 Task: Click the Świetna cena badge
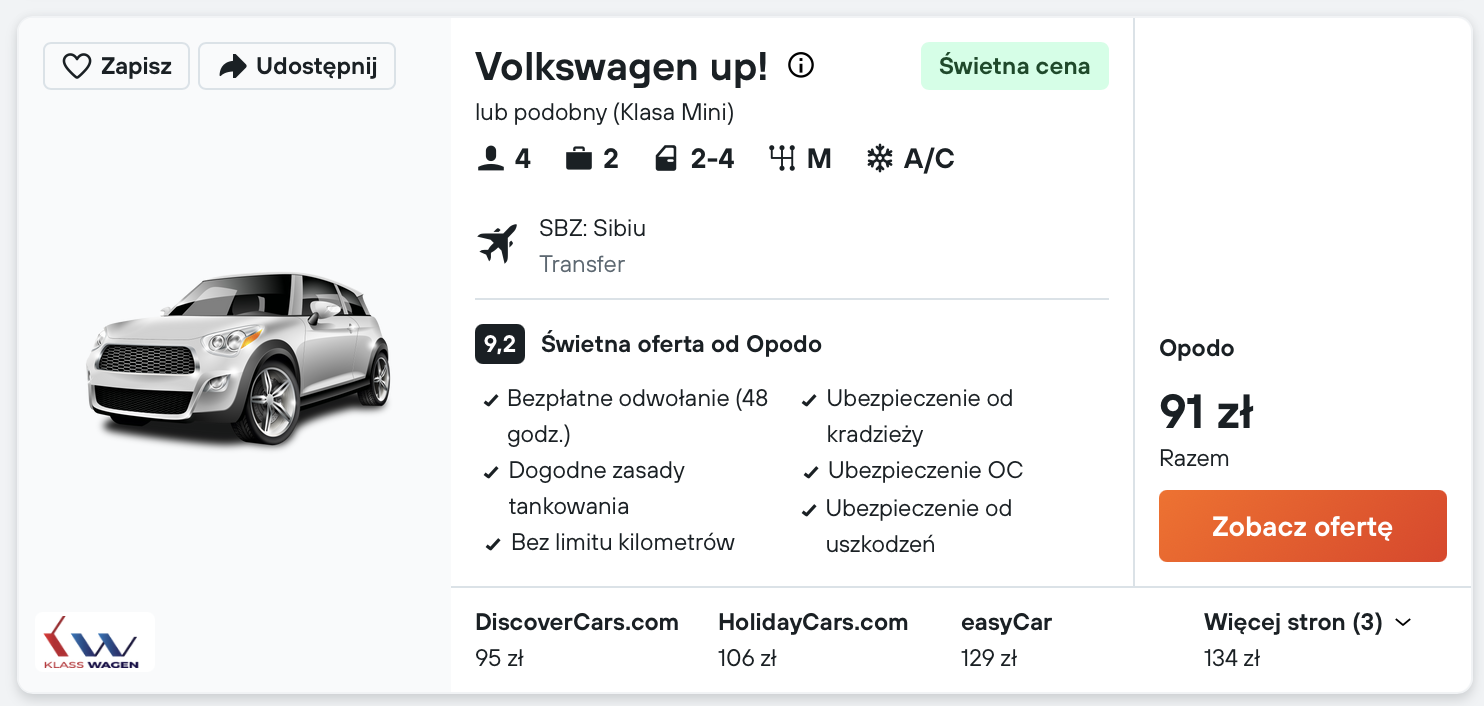(x=1014, y=67)
